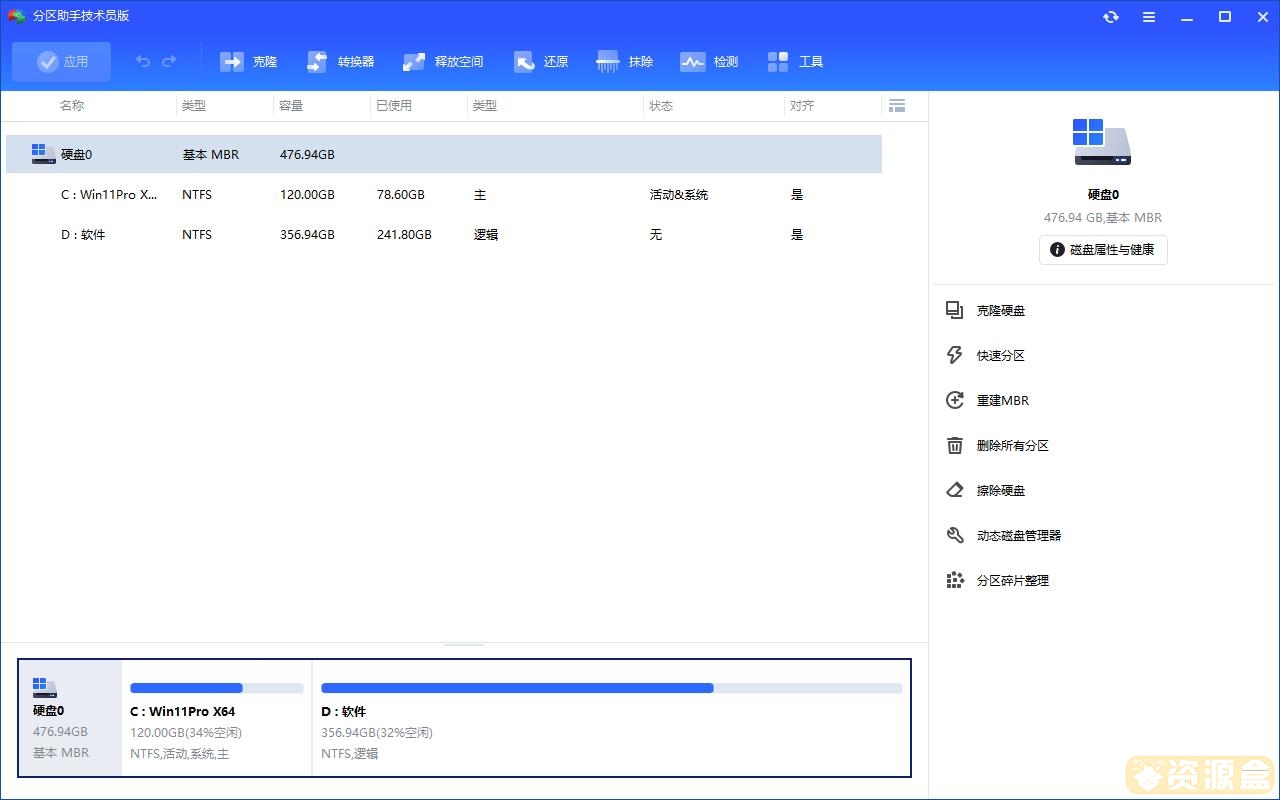Click the redo arrow icon
Screen dimensions: 1280x800
click(x=169, y=62)
